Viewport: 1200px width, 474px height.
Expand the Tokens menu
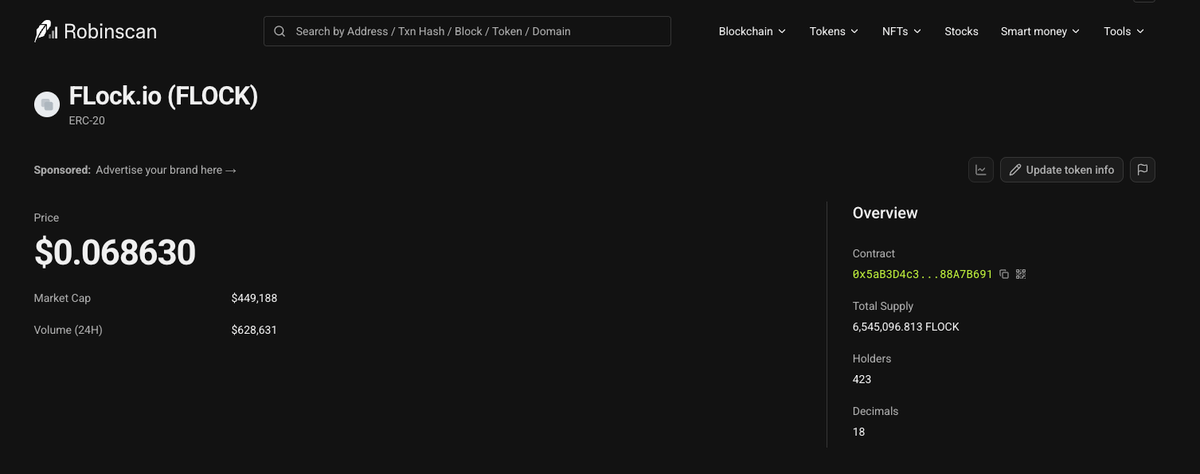point(834,31)
